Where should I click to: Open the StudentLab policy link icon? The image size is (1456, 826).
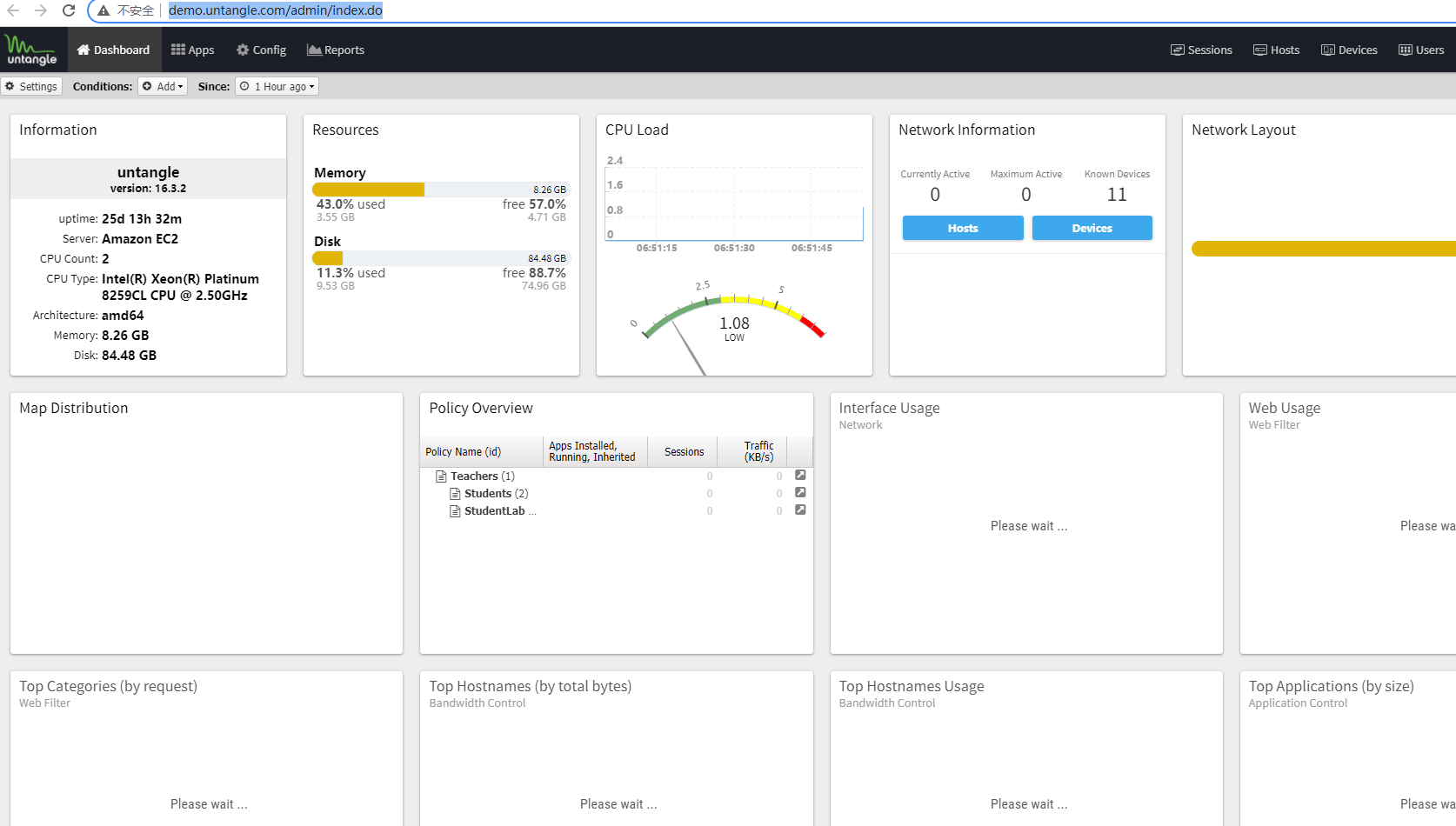(x=800, y=510)
